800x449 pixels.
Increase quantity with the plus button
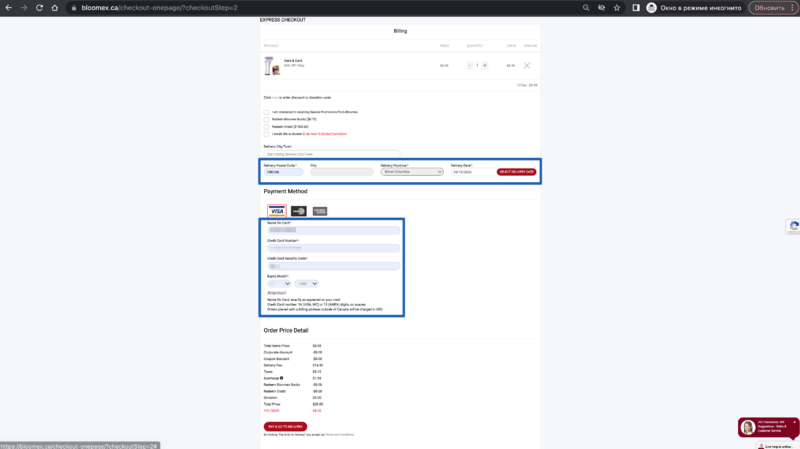485,65
